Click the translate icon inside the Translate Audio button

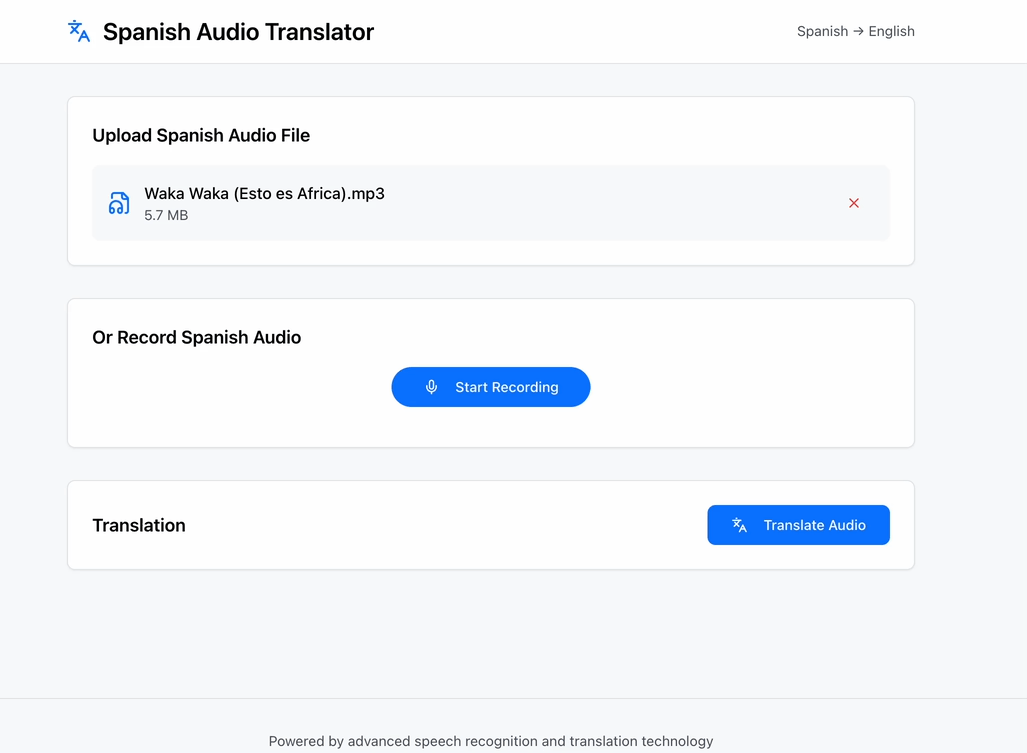click(738, 524)
